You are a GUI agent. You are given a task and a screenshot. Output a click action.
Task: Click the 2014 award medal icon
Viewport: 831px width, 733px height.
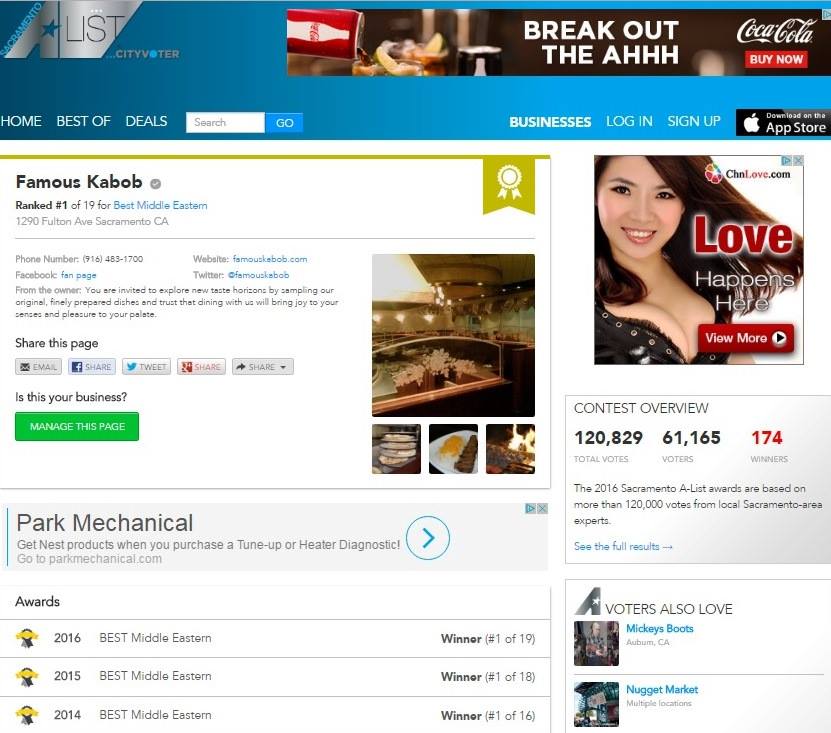[x=27, y=715]
